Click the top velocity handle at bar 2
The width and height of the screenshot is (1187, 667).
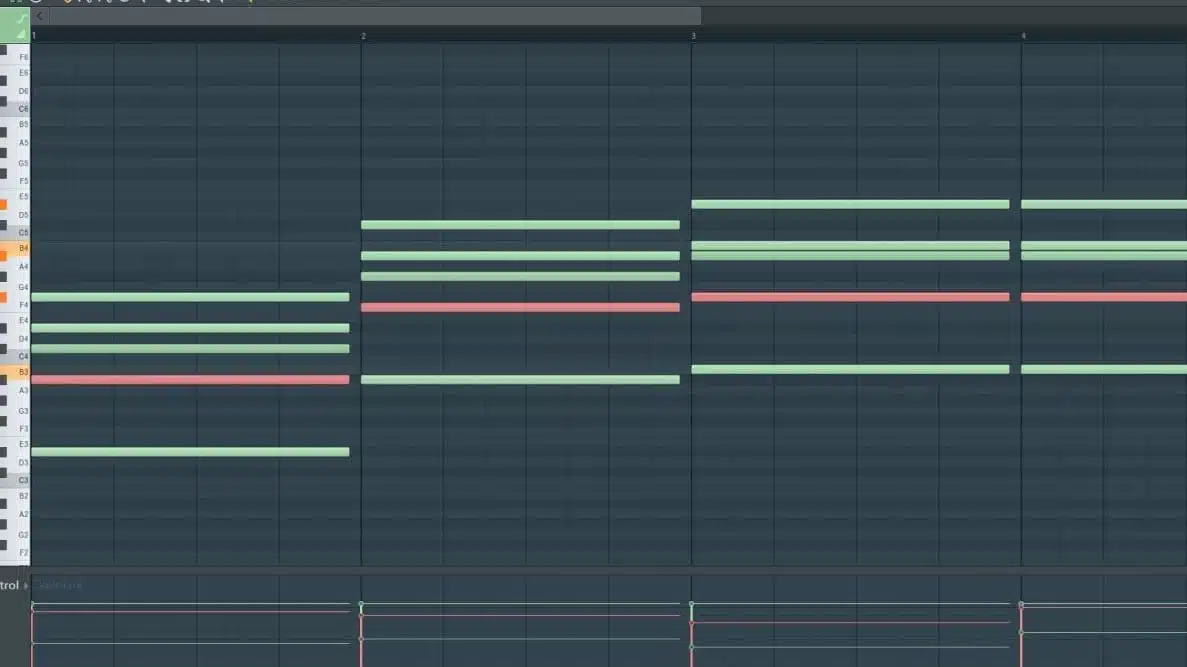(361, 605)
